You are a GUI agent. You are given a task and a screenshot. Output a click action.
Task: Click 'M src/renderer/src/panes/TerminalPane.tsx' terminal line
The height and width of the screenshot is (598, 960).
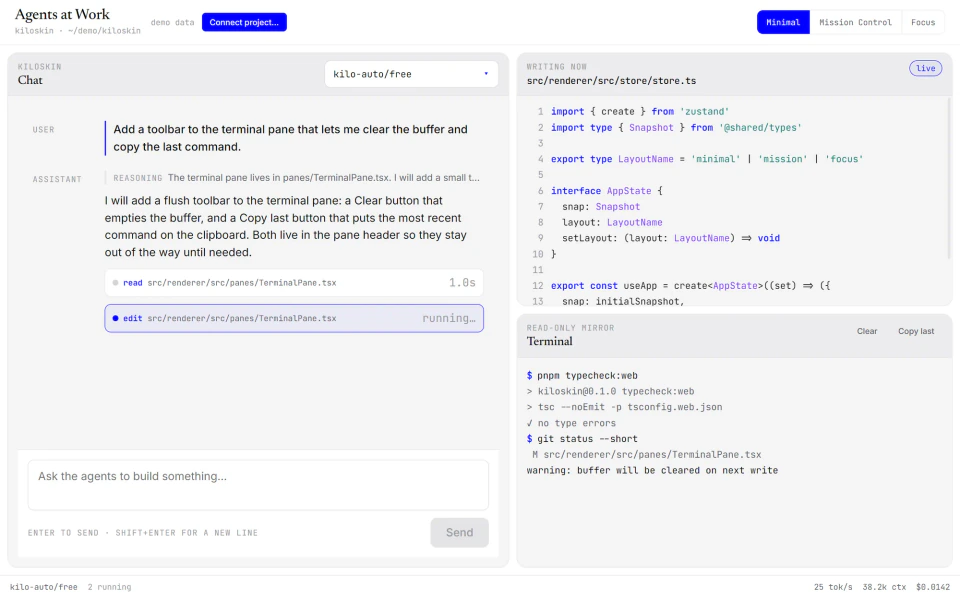click(x=647, y=455)
